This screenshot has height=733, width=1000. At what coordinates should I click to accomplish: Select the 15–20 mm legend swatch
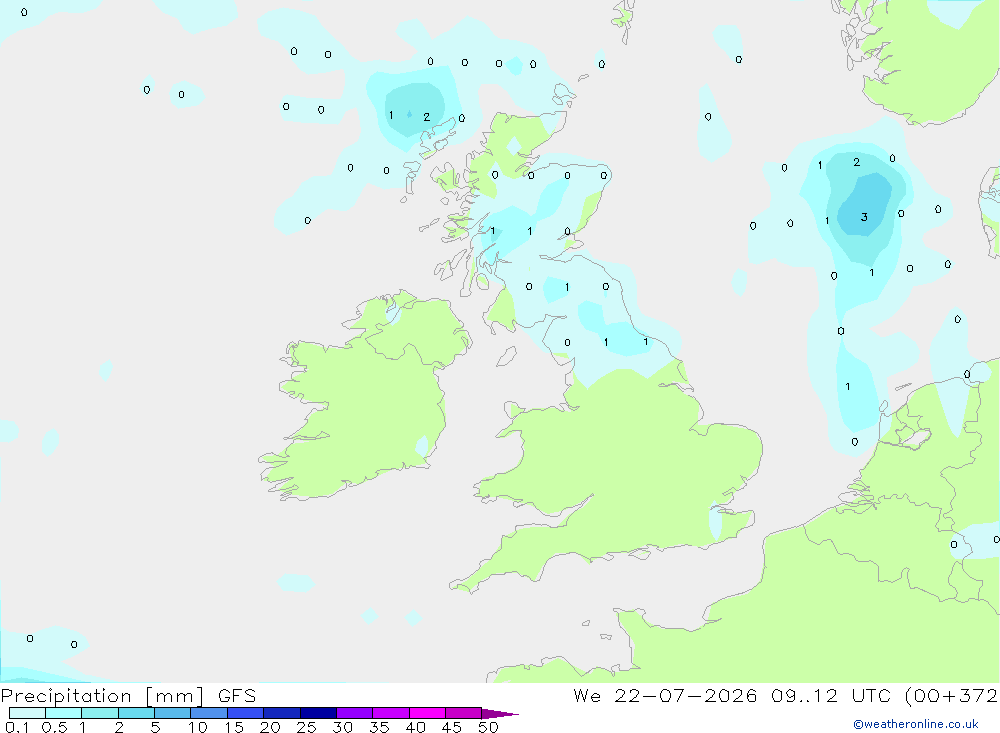tap(246, 713)
